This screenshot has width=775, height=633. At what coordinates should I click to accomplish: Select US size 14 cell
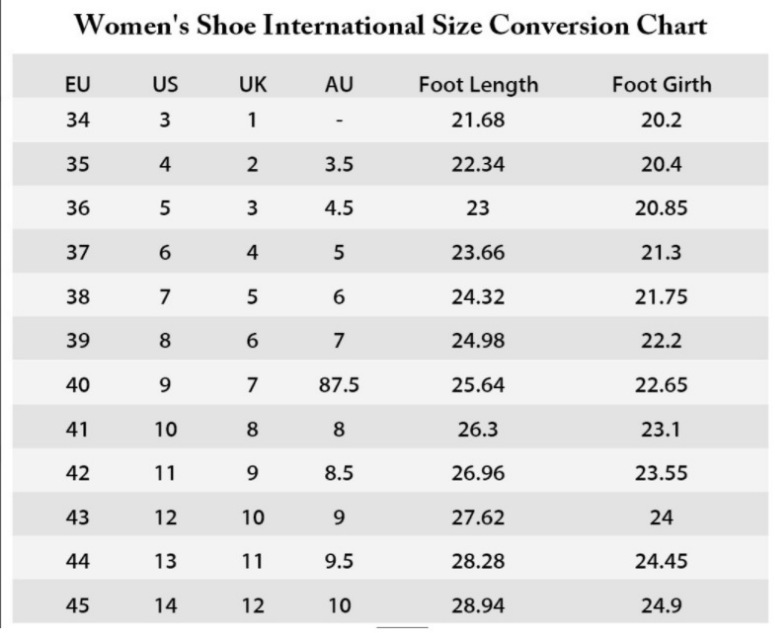coord(165,606)
